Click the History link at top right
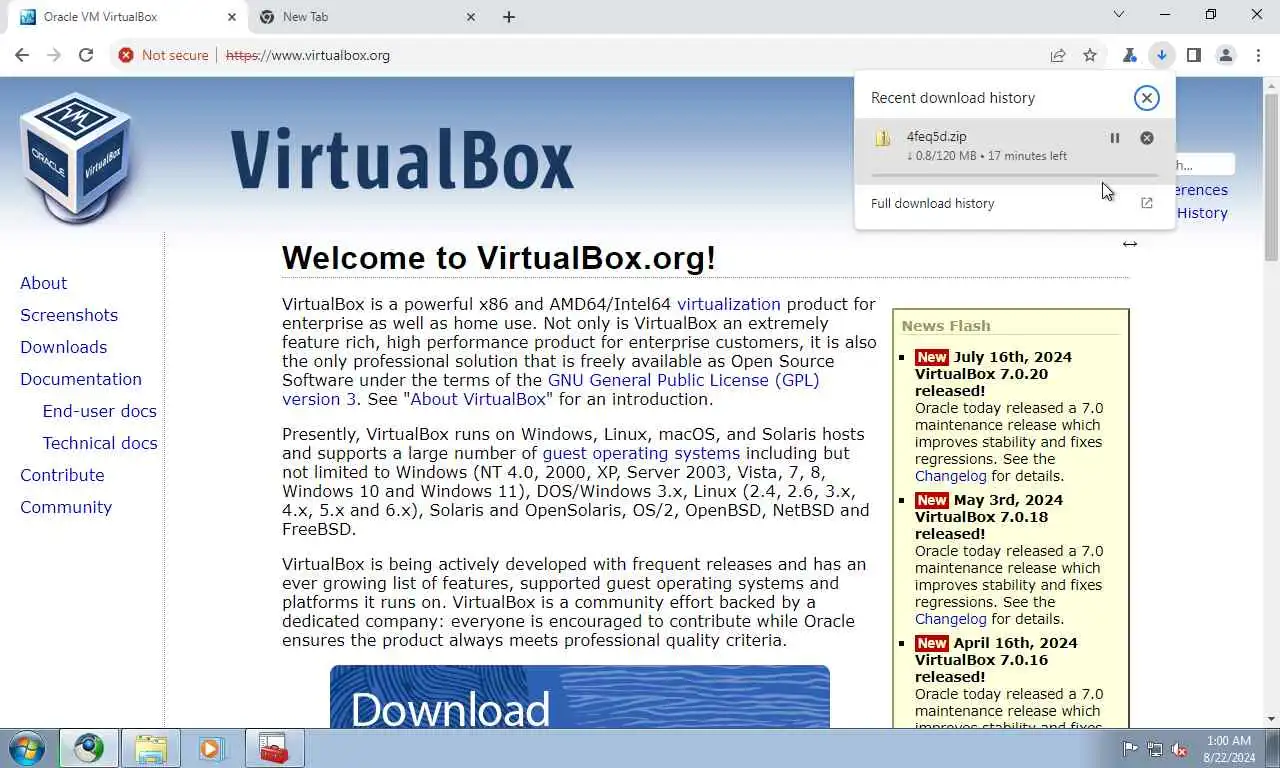1280x768 pixels. click(1202, 213)
